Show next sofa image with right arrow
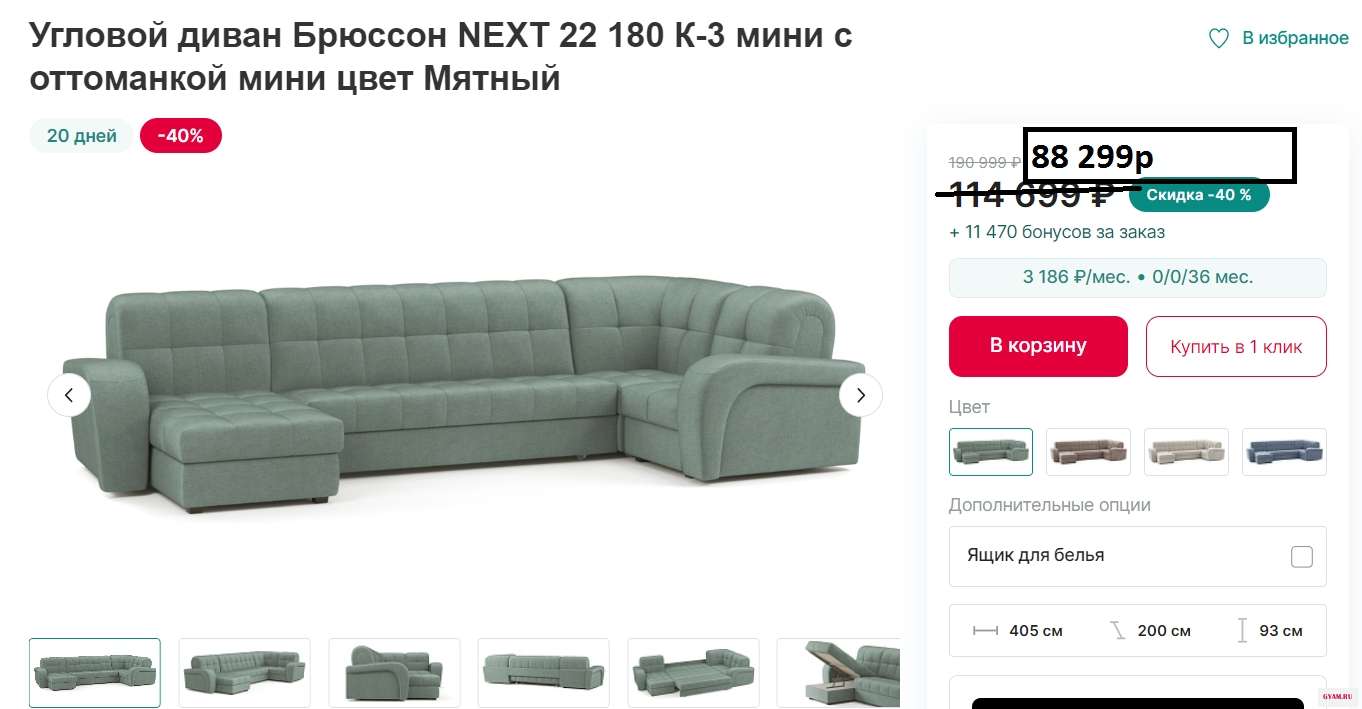1362x709 pixels. coord(860,395)
